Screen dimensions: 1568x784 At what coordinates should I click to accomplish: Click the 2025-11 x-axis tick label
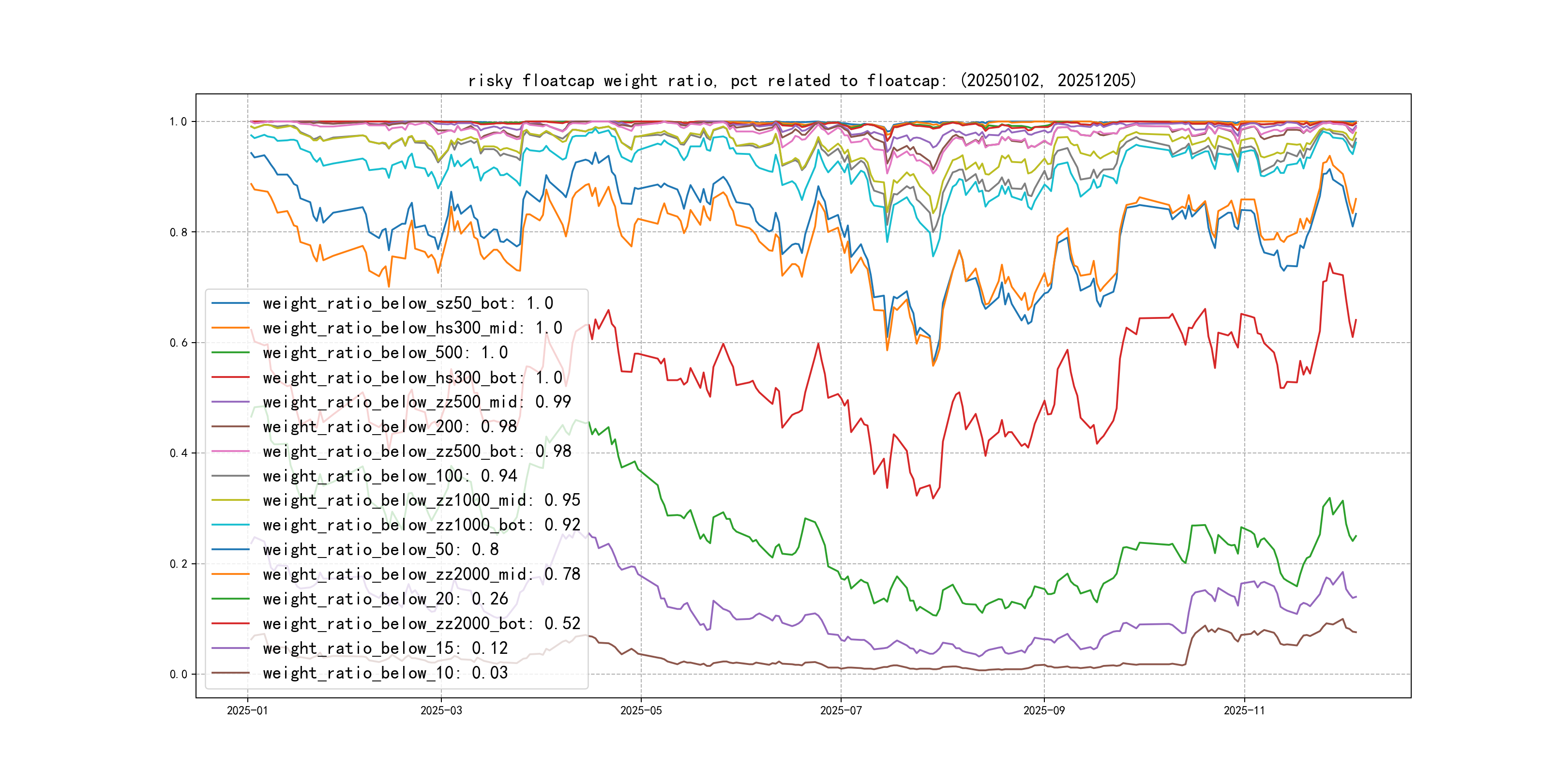pyautogui.click(x=1244, y=710)
